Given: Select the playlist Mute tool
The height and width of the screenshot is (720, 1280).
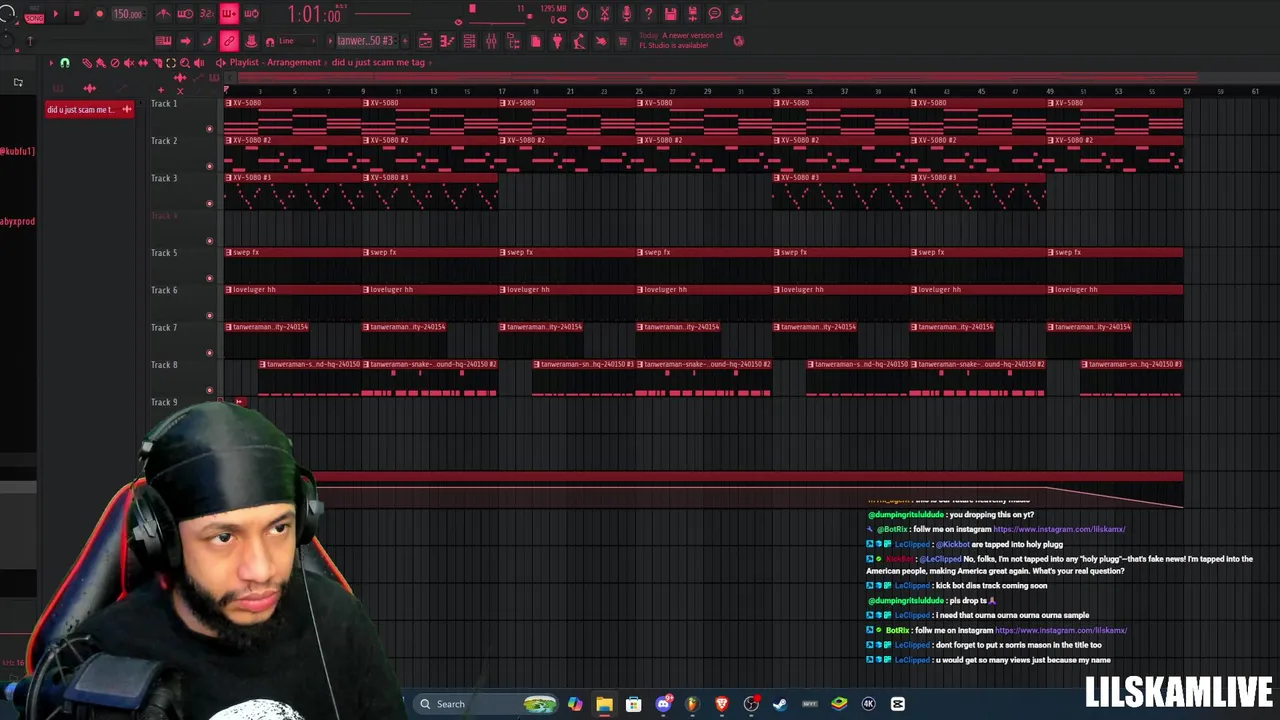Looking at the screenshot, I should (128, 62).
